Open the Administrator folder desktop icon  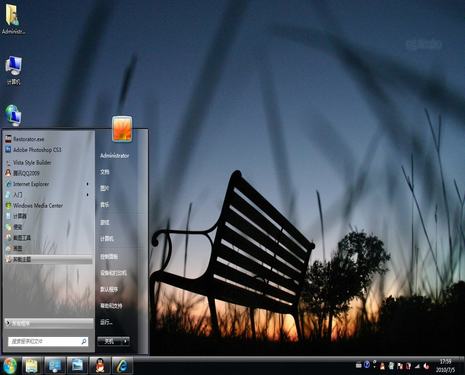[13, 19]
